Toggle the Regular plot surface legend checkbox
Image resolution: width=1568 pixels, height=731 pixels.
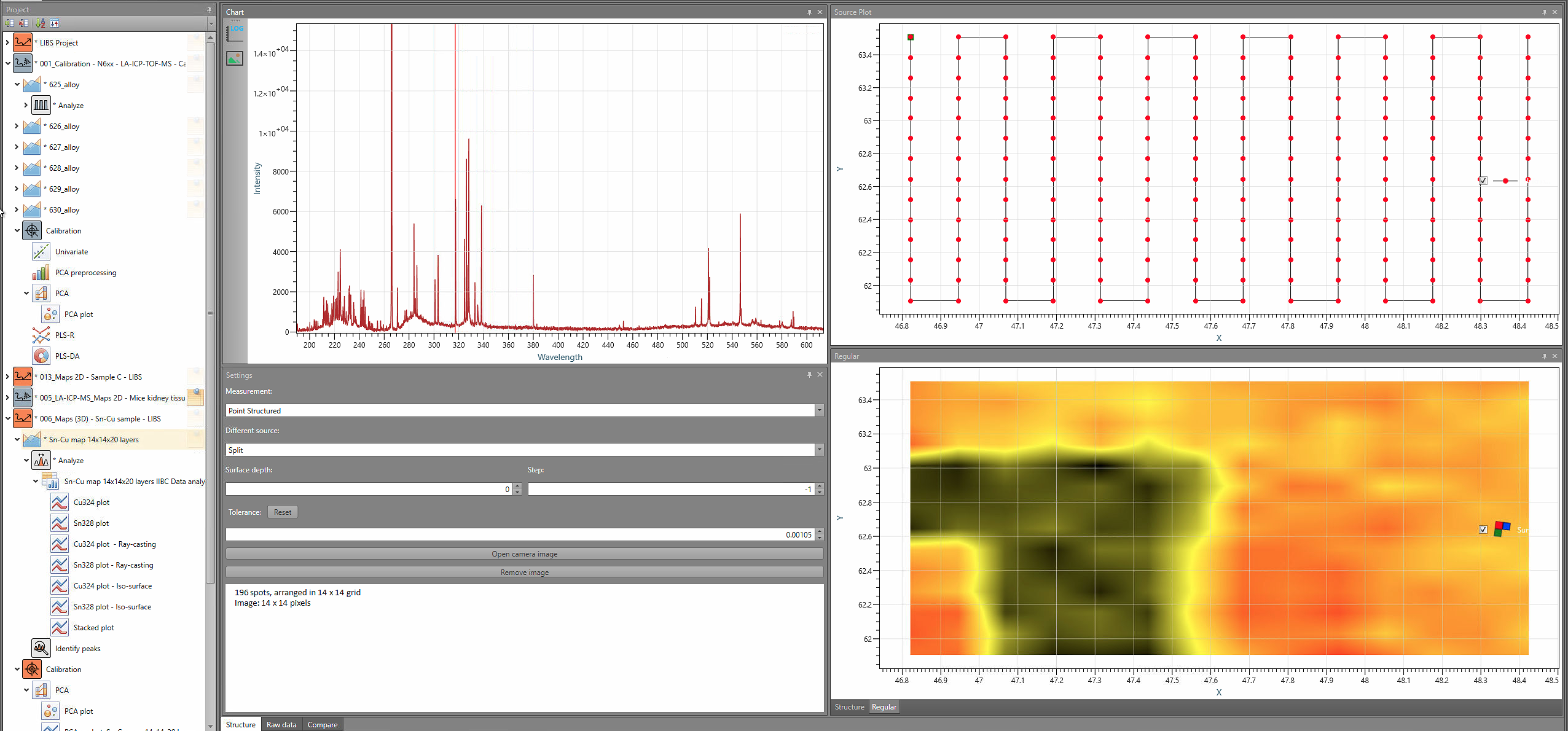coord(1483,530)
